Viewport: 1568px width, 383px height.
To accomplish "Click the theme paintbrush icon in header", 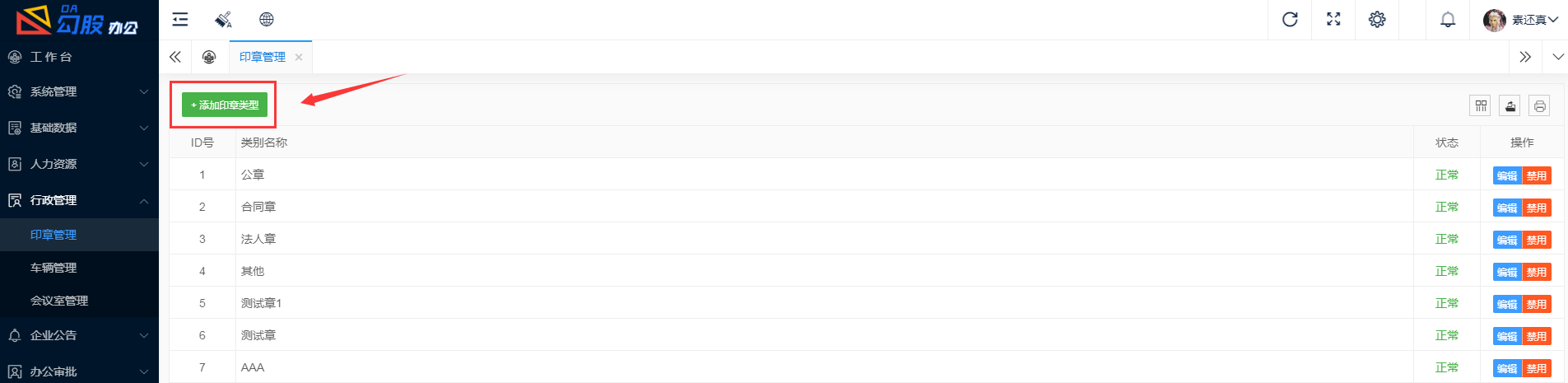I will tap(223, 20).
